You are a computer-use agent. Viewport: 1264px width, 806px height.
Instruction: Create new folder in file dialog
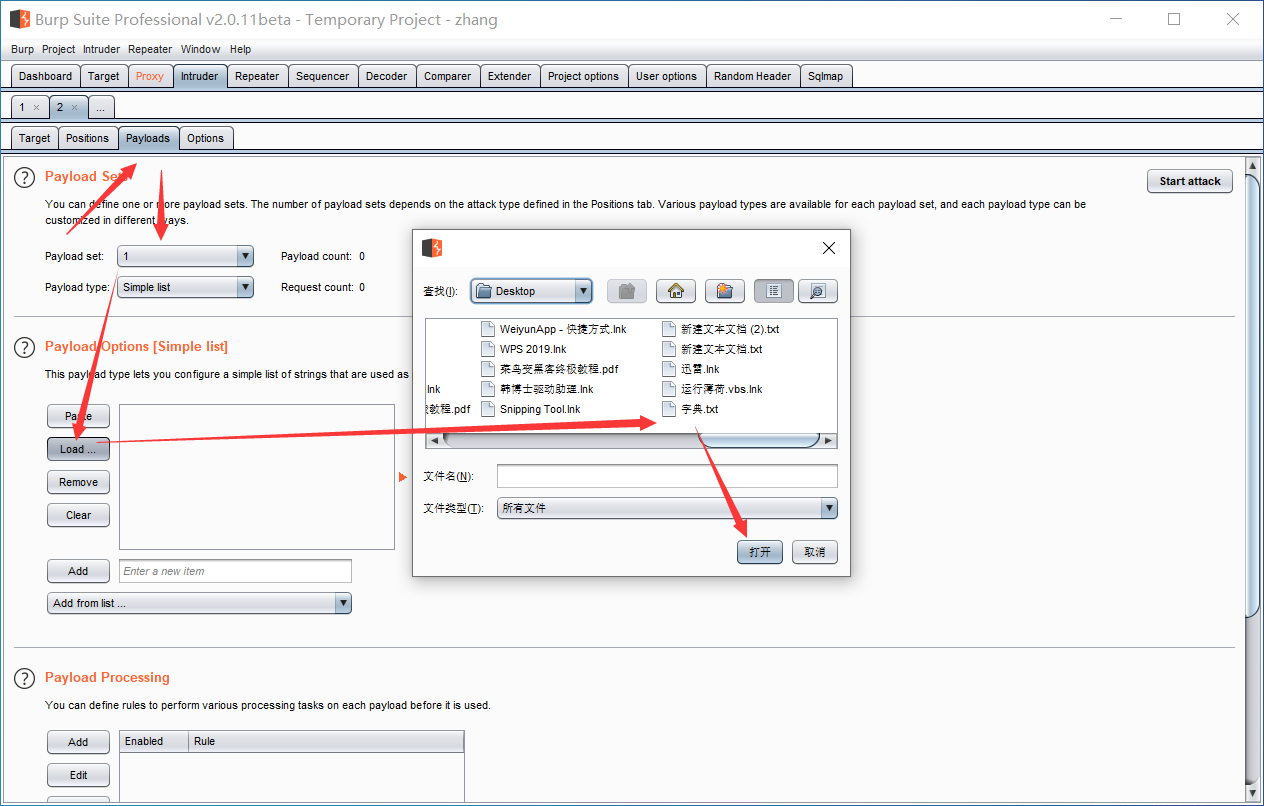click(x=725, y=291)
